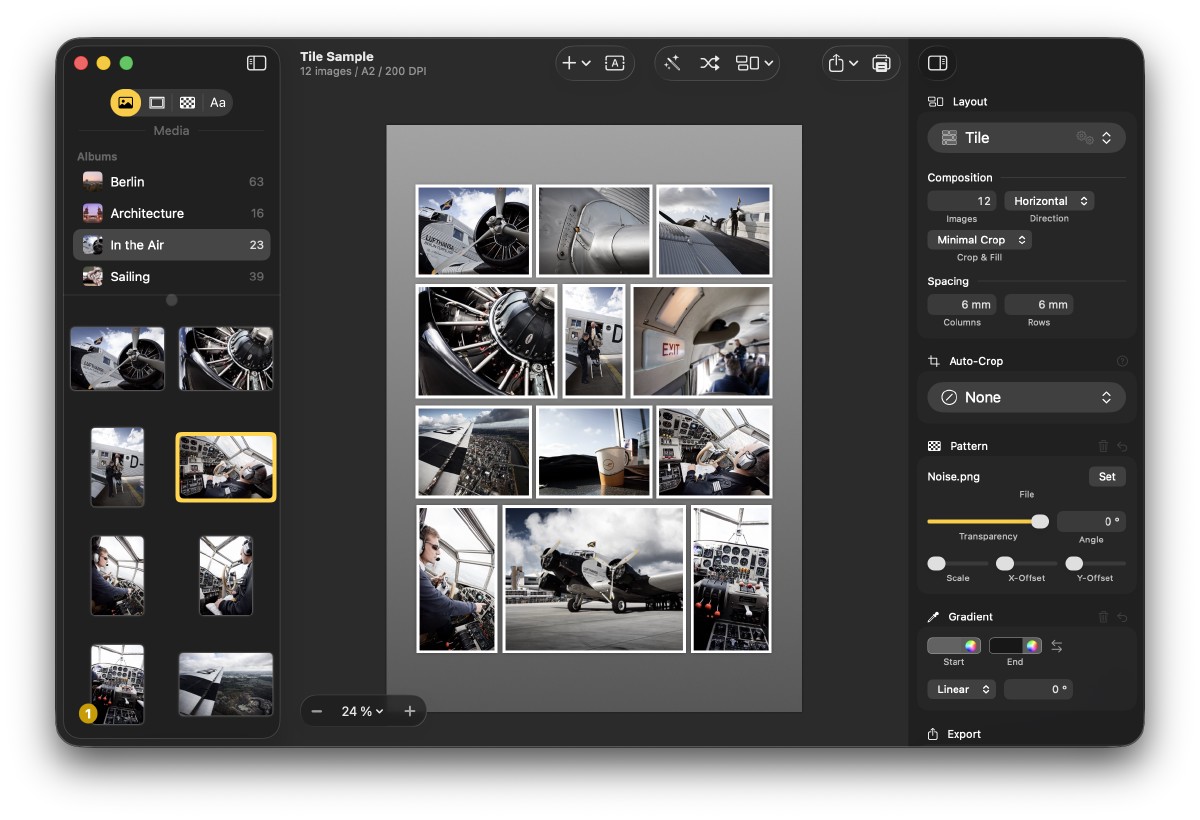Toggle the right inspector panel
The height and width of the screenshot is (820, 1200).
[x=937, y=63]
